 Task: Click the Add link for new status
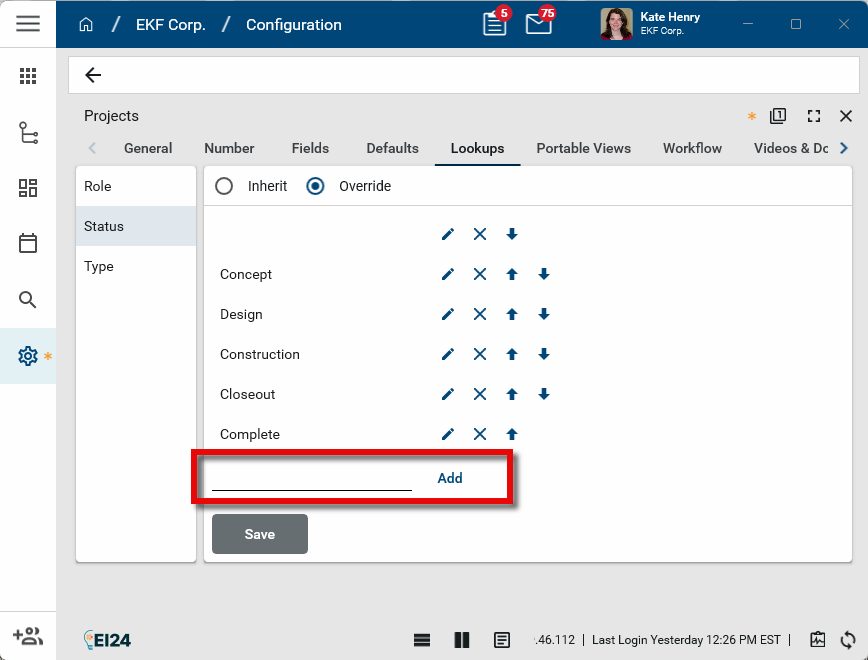(x=450, y=478)
